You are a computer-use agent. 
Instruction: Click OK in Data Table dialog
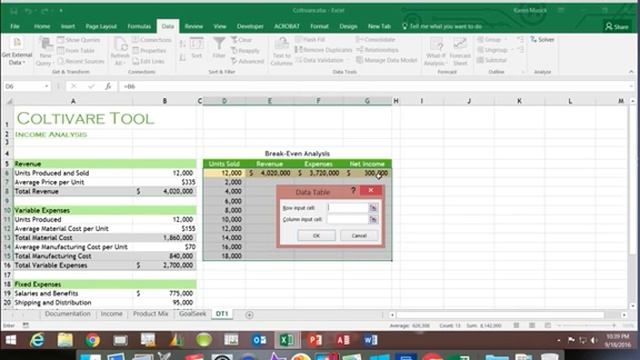pyautogui.click(x=316, y=236)
